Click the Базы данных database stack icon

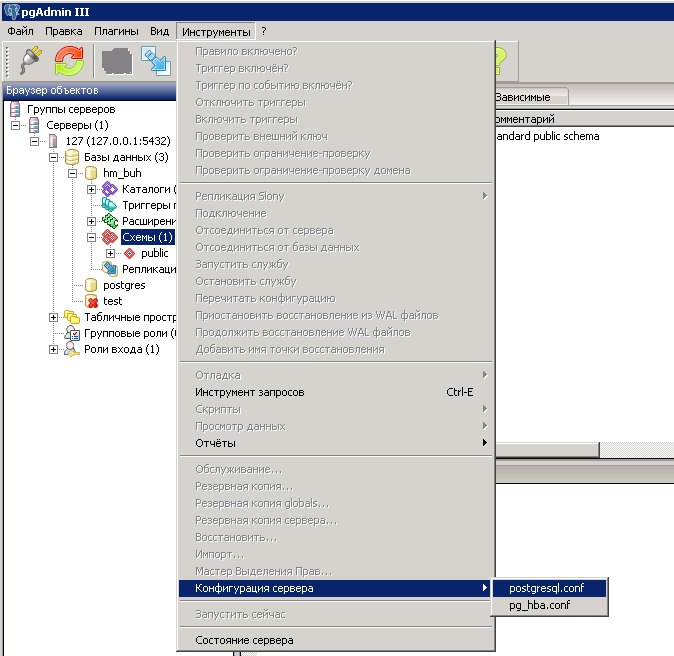(72, 157)
